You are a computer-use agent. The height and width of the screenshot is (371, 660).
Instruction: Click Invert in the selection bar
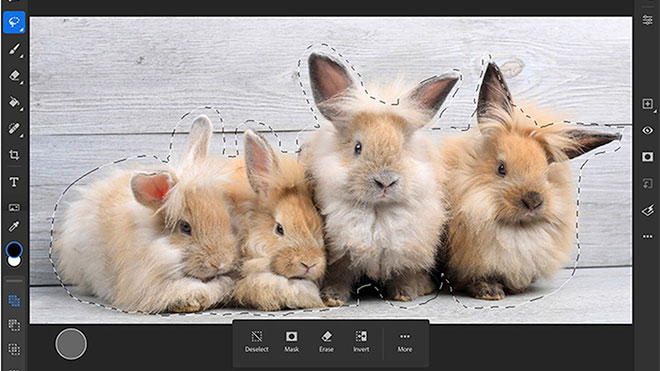coord(361,342)
